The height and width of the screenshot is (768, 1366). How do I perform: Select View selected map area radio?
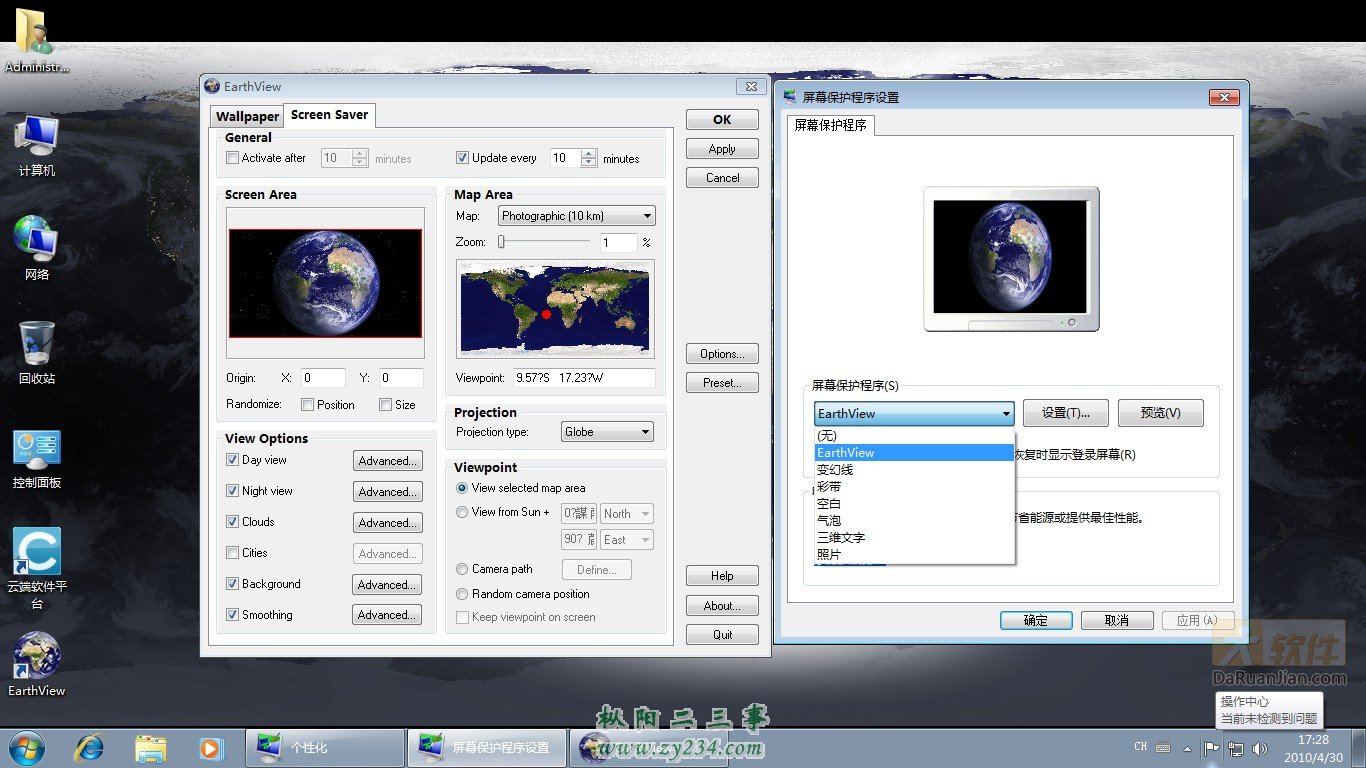[462, 488]
